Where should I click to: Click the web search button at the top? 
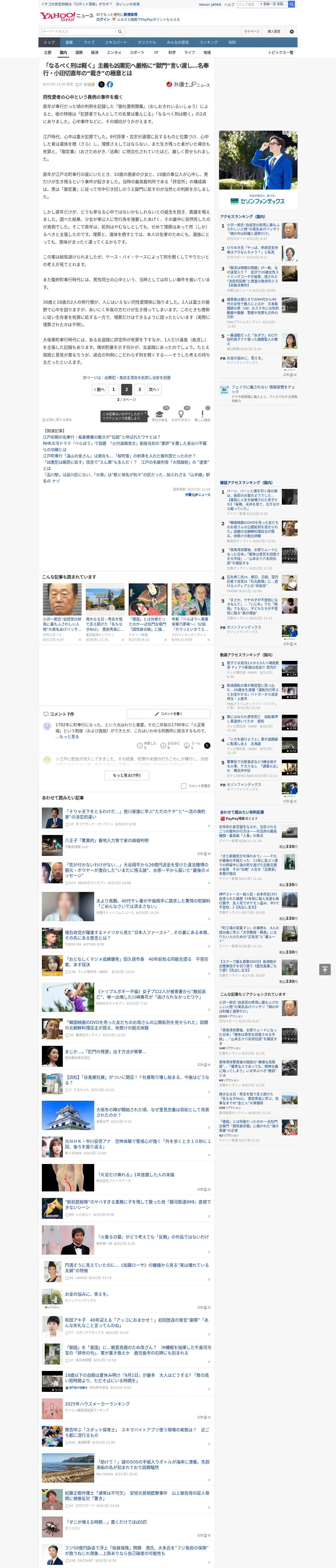pos(292,4)
